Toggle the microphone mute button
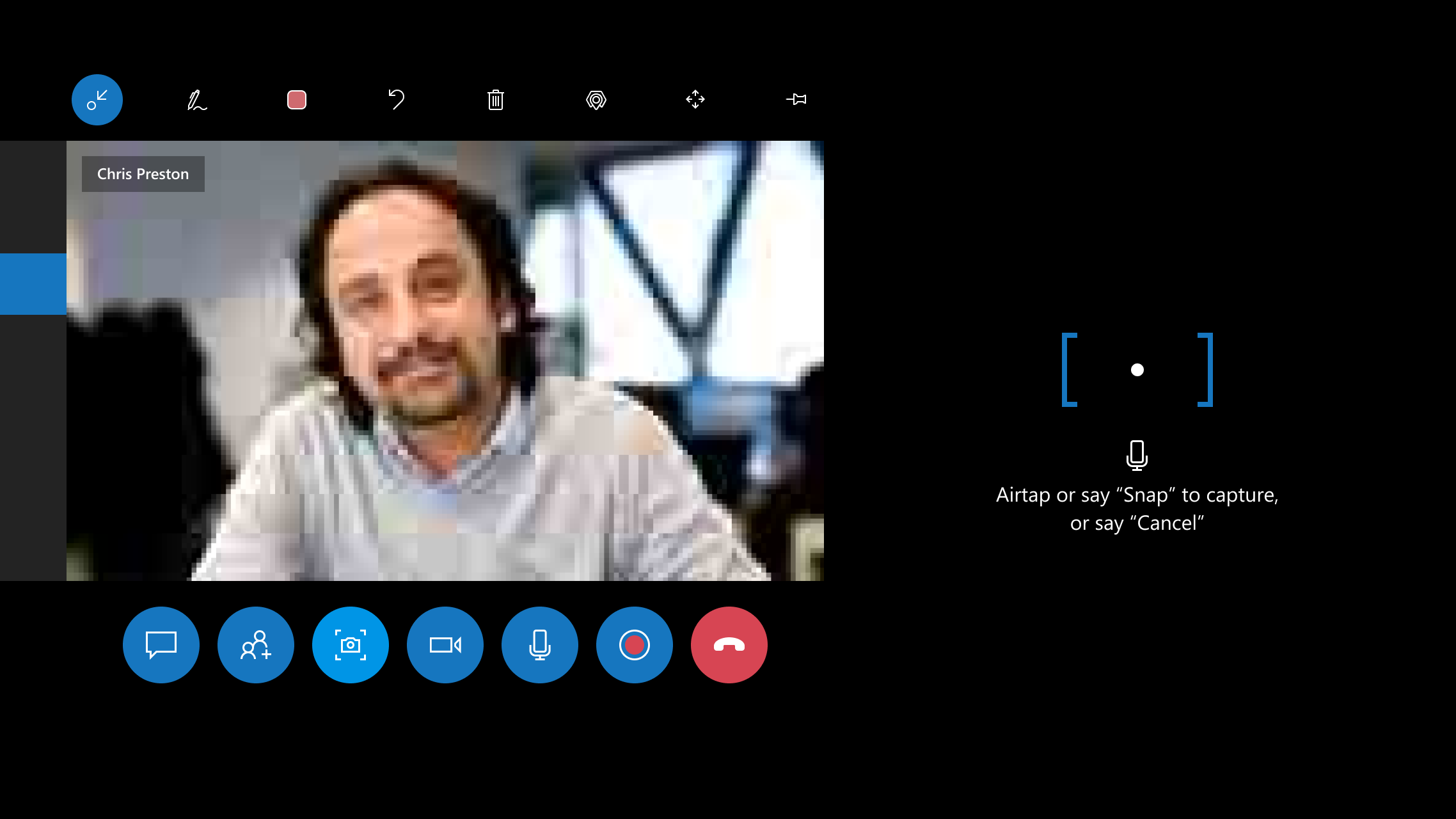Viewport: 1456px width, 819px height. tap(540, 644)
